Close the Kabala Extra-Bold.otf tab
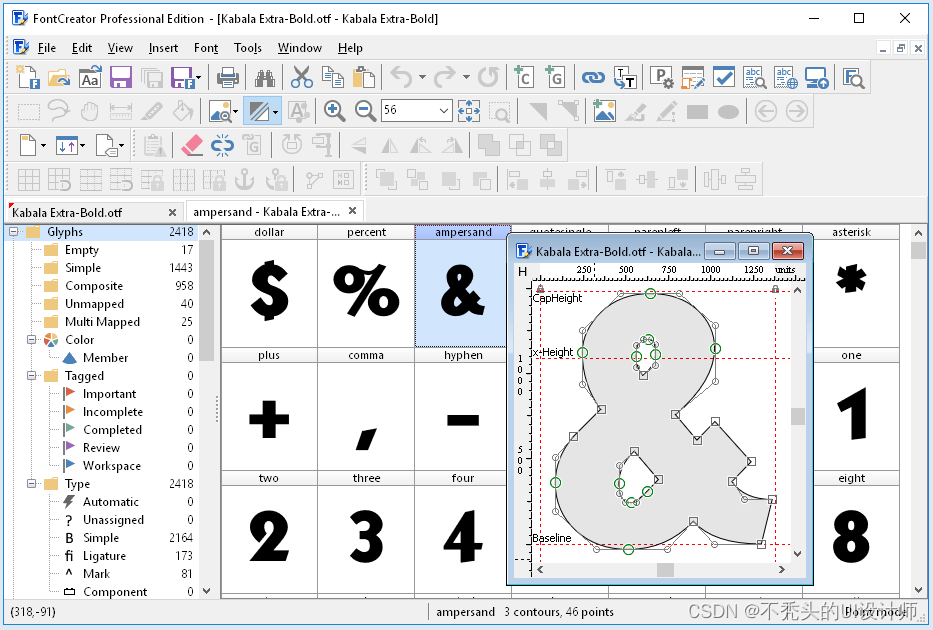This screenshot has height=630, width=933. (173, 212)
